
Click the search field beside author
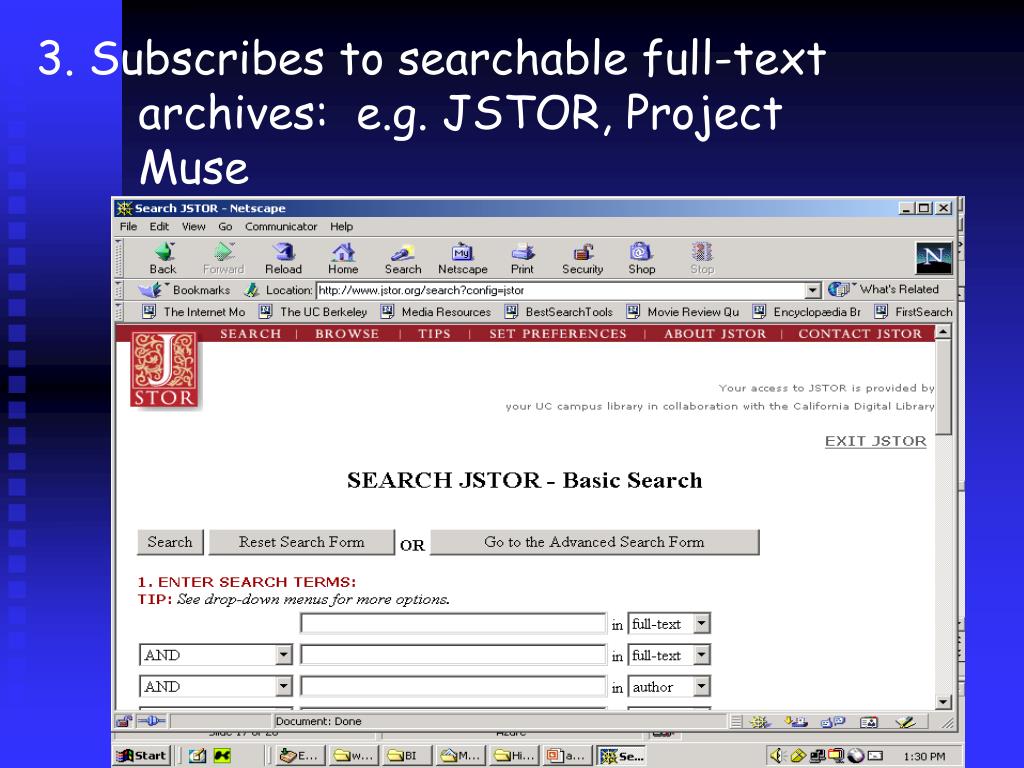[453, 686]
